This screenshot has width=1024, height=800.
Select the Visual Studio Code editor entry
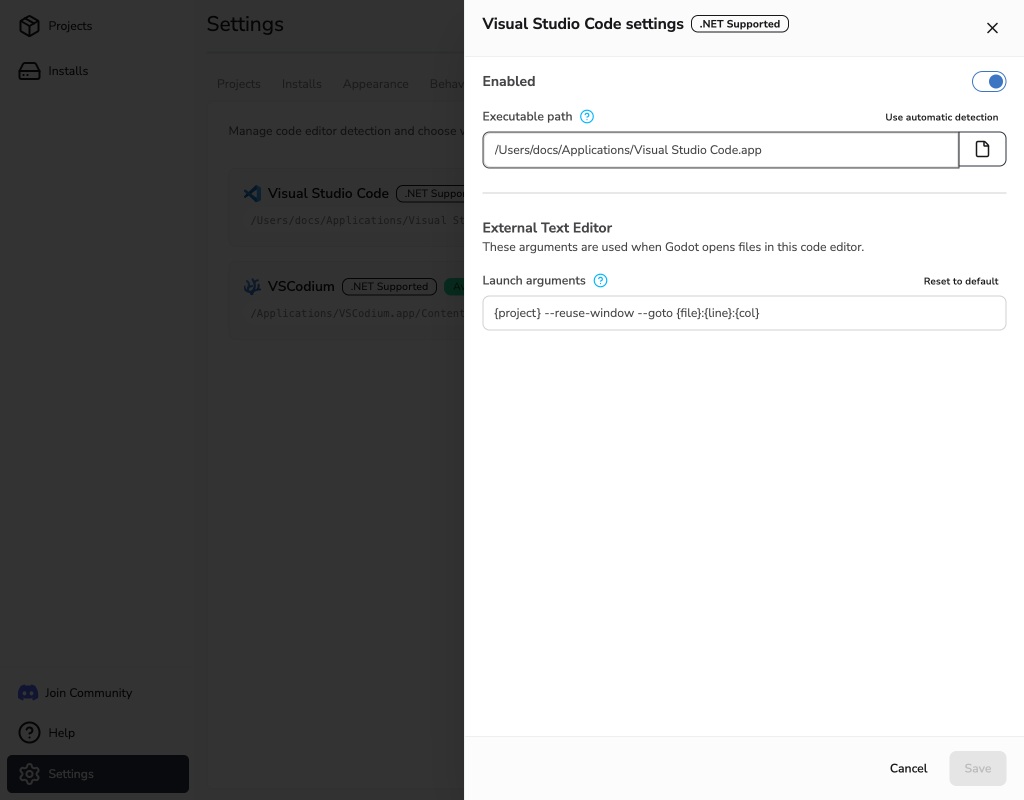[x=346, y=207]
